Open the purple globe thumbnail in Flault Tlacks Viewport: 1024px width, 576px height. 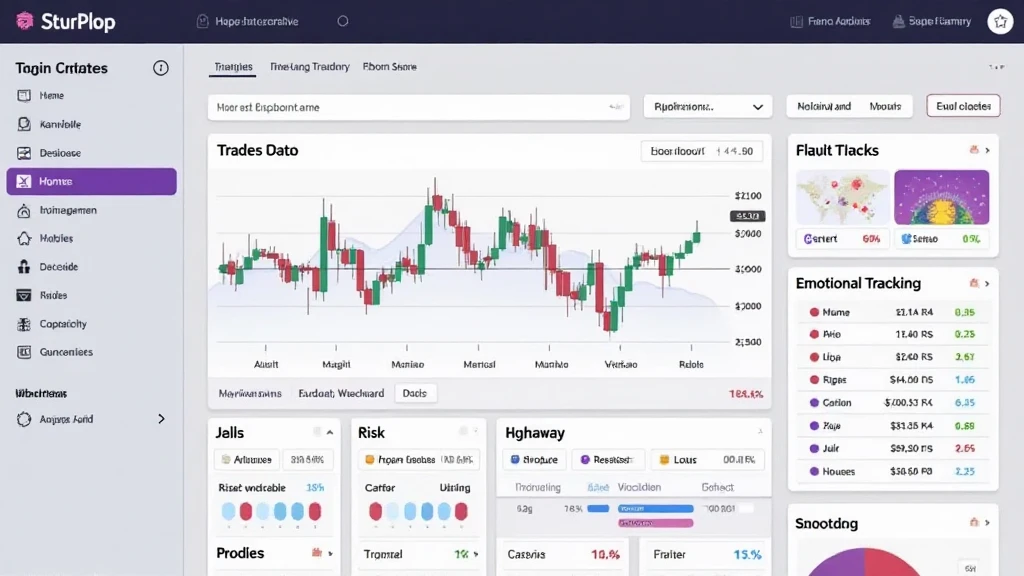942,197
